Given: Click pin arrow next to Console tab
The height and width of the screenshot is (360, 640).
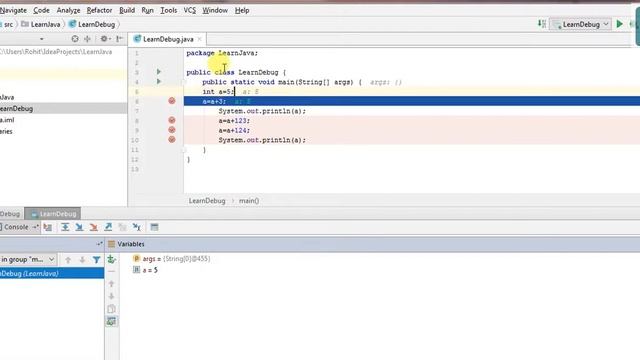Looking at the screenshot, I should [36, 227].
